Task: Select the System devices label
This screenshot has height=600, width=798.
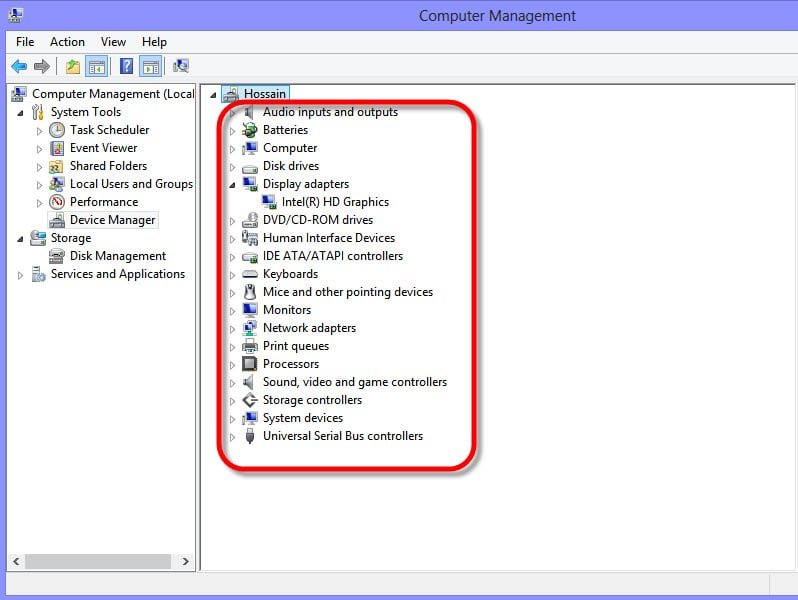Action: pos(303,418)
